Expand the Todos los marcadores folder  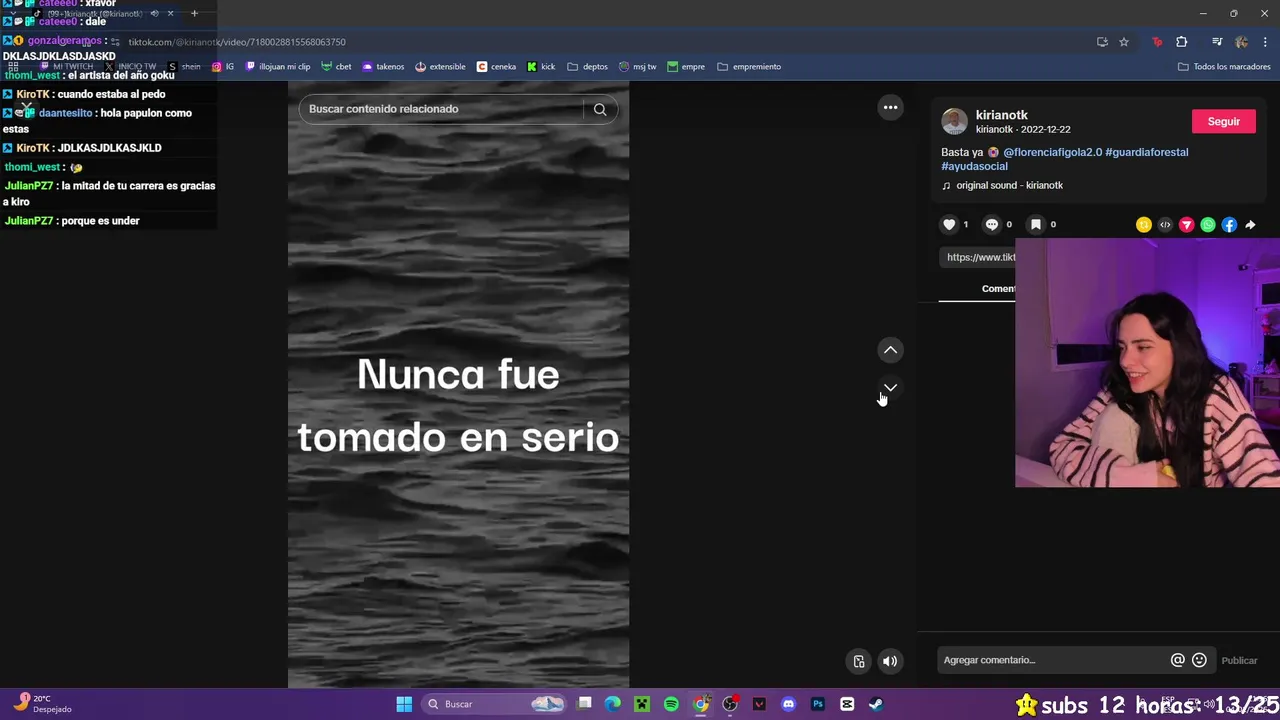click(x=1224, y=67)
